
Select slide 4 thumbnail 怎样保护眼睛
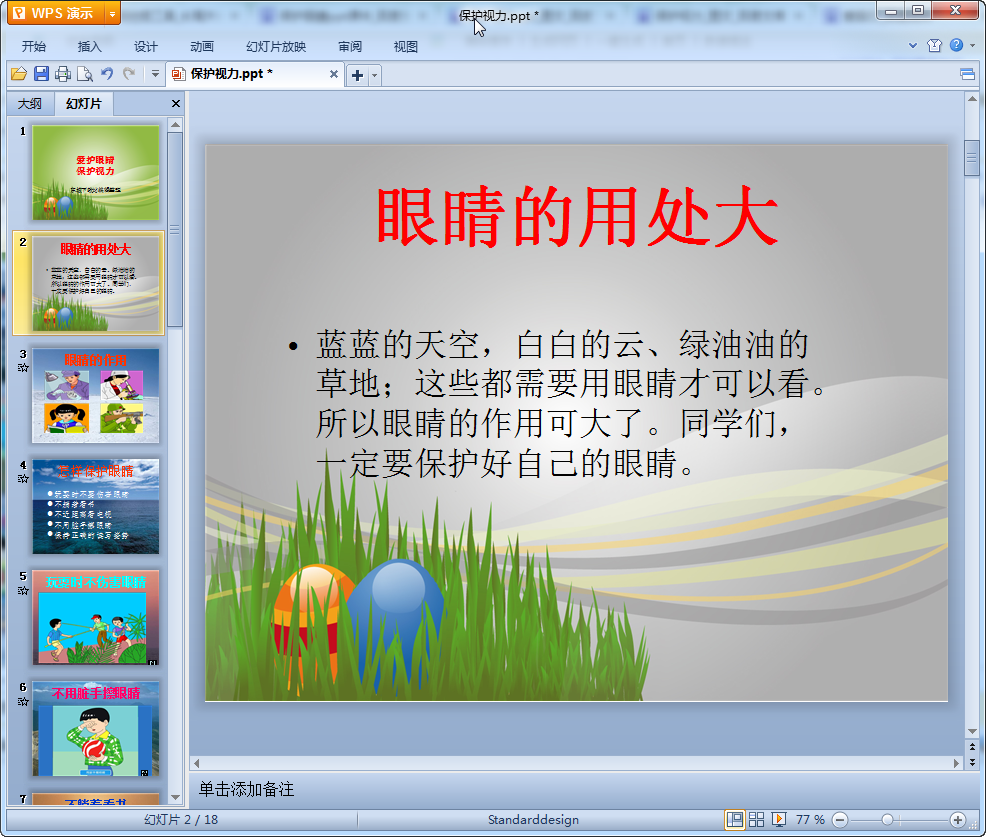(96, 506)
